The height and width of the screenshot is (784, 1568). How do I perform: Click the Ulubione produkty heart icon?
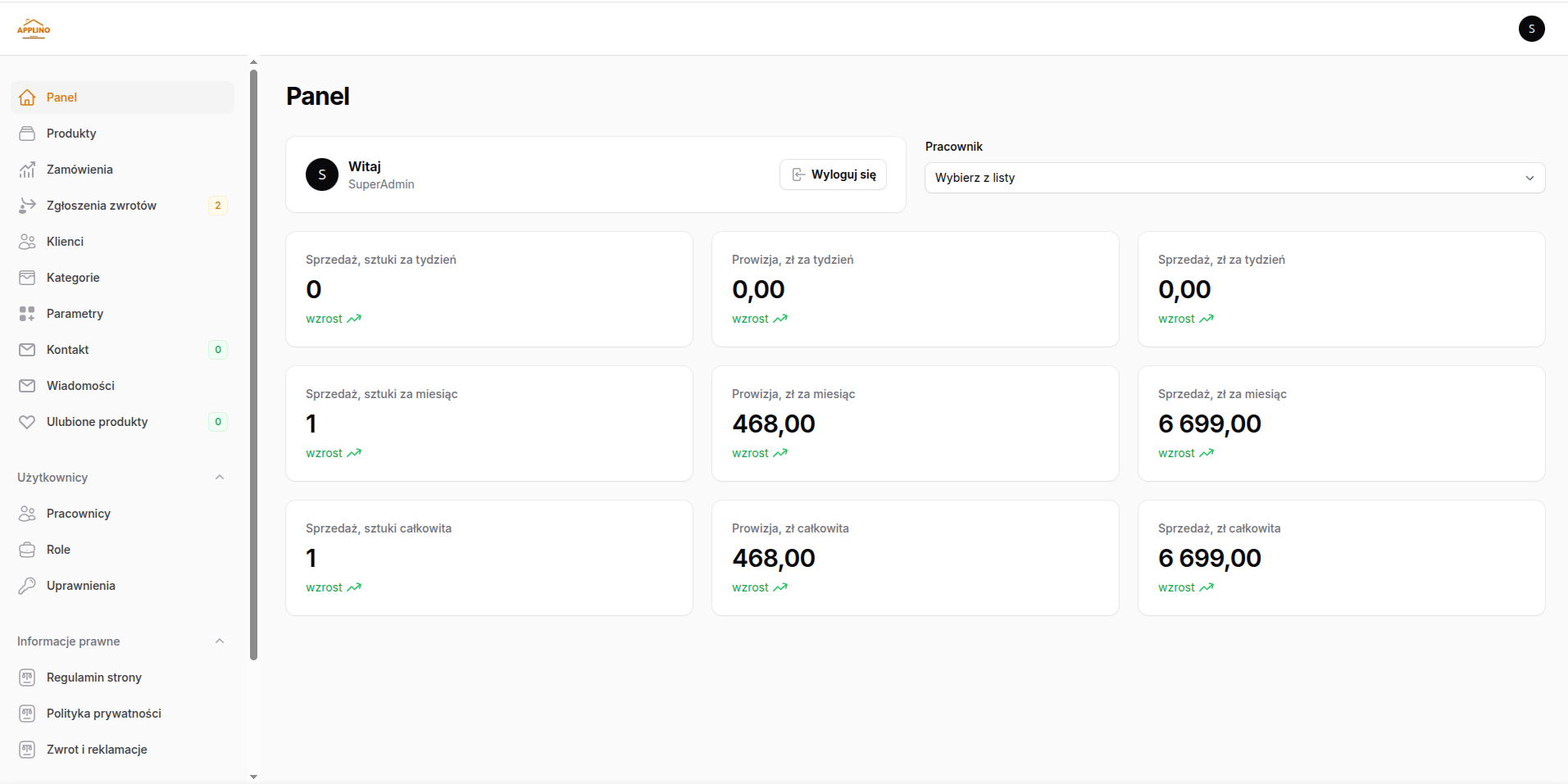[x=27, y=422]
